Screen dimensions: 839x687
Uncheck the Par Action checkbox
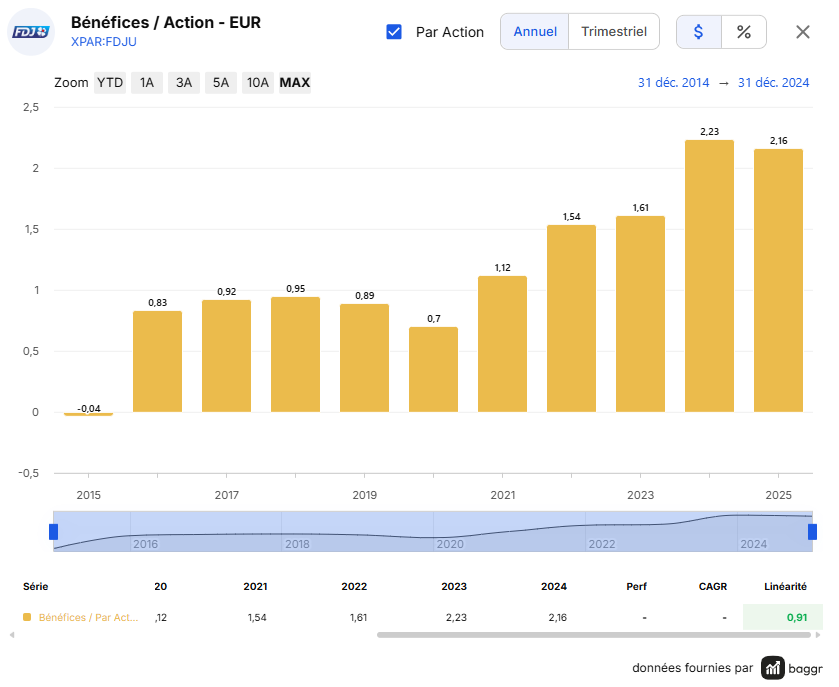[x=394, y=32]
